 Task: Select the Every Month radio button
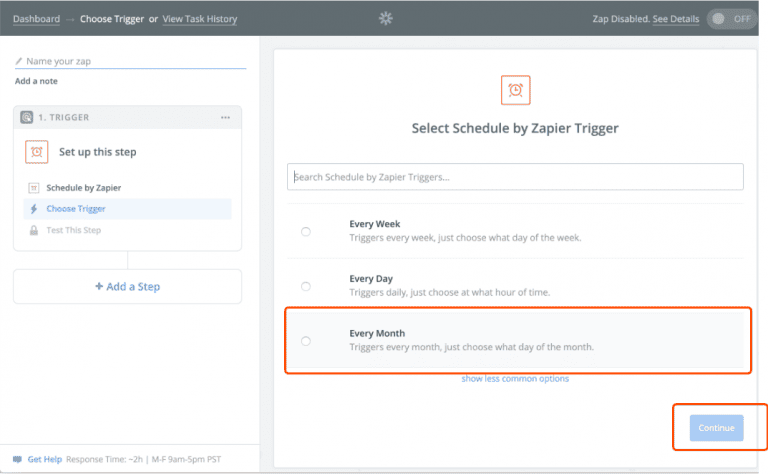pyautogui.click(x=306, y=340)
